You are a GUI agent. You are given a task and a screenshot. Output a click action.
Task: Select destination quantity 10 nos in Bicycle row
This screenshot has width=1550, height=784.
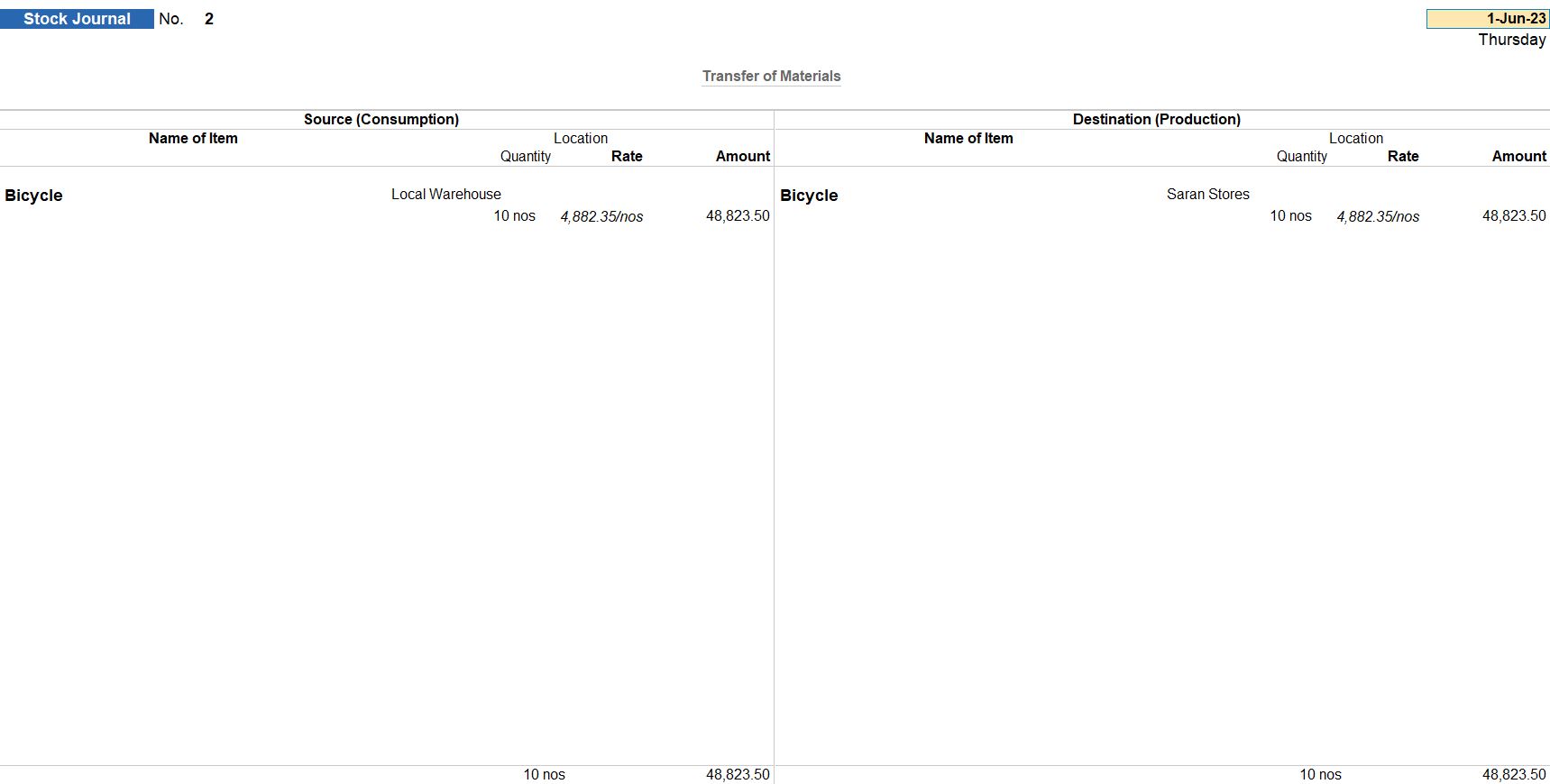(1291, 216)
